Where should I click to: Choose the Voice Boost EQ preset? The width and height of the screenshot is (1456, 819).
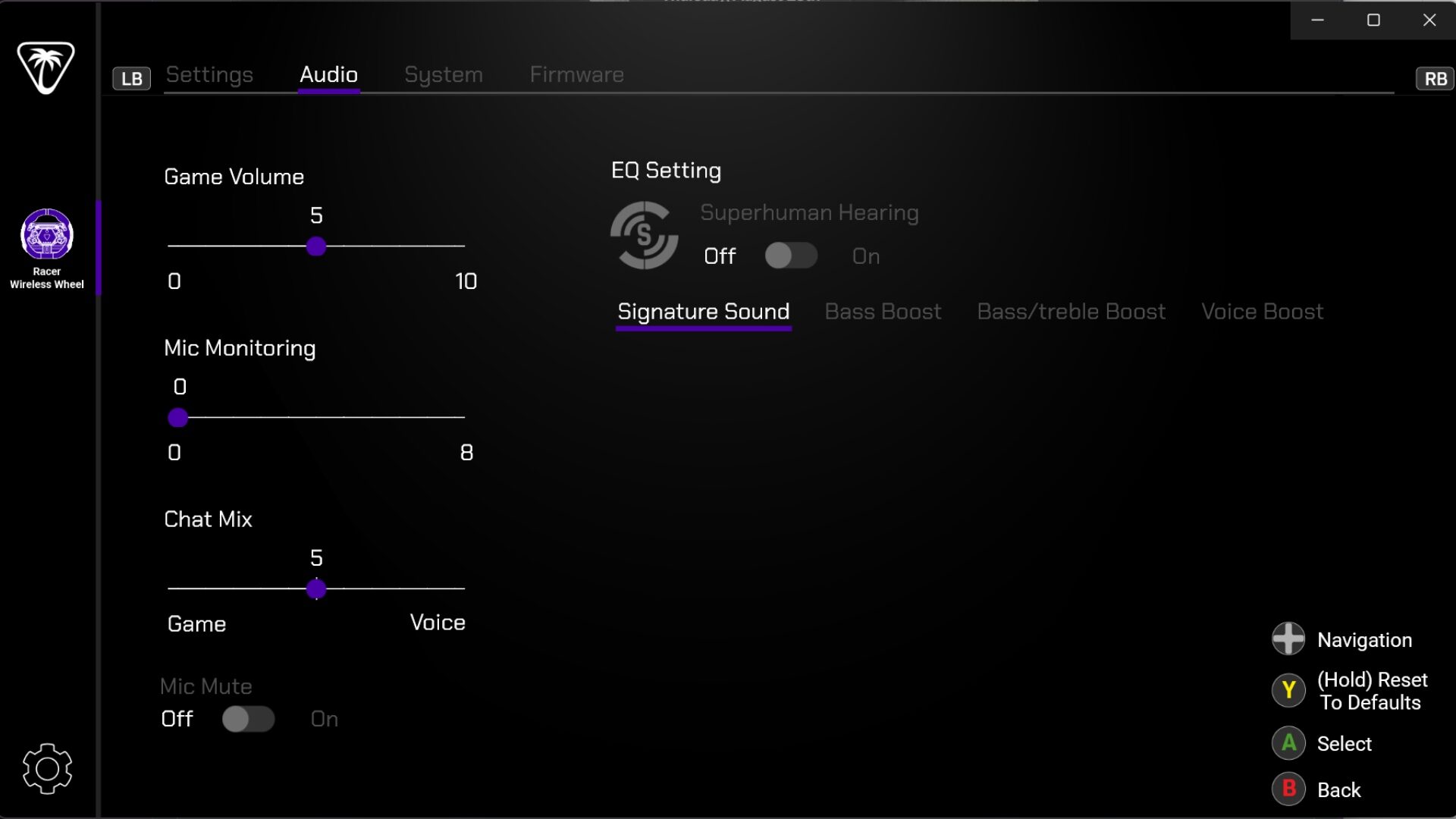pyautogui.click(x=1263, y=312)
